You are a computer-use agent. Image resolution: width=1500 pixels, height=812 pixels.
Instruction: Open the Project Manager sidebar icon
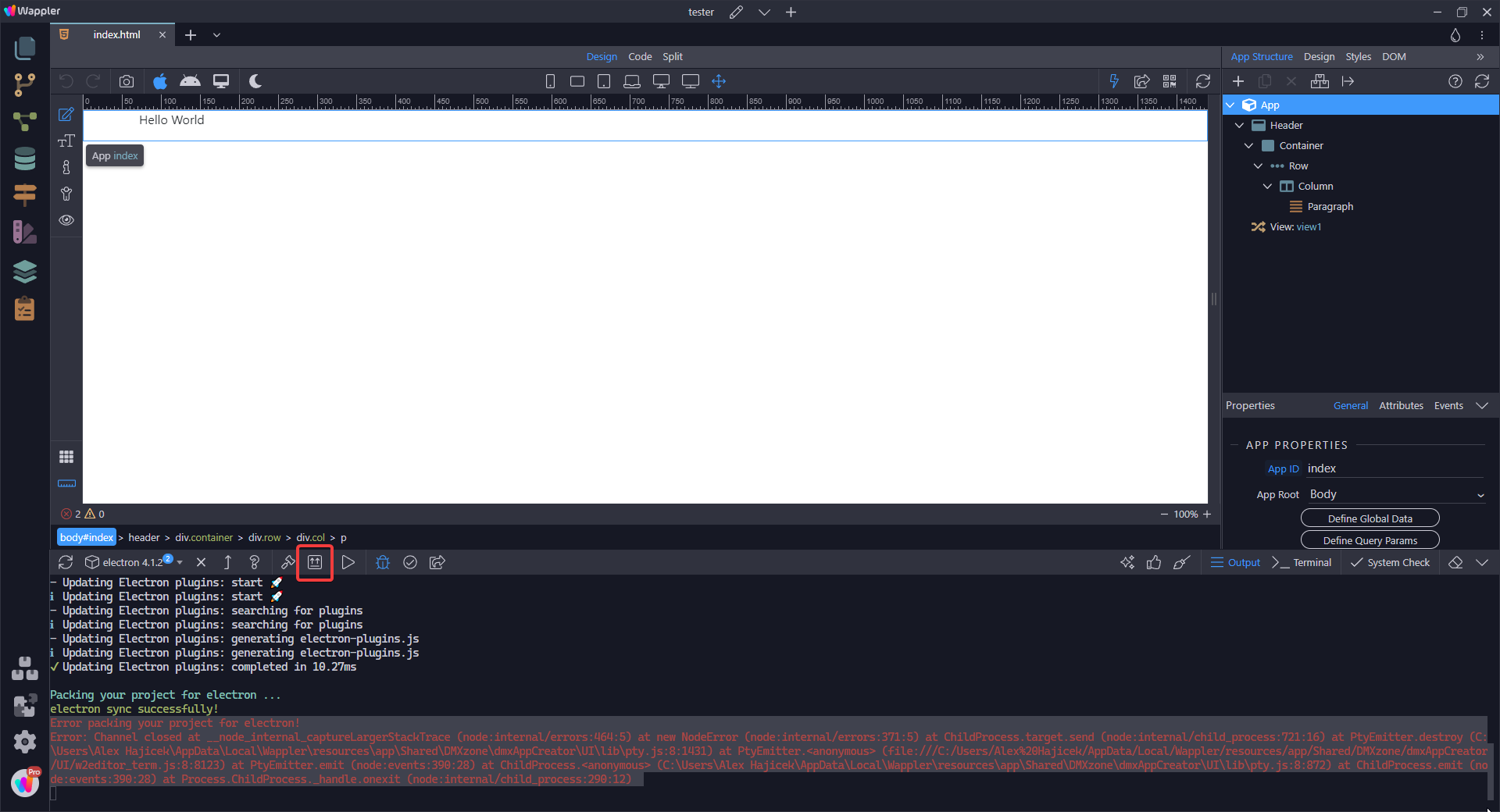(25, 48)
